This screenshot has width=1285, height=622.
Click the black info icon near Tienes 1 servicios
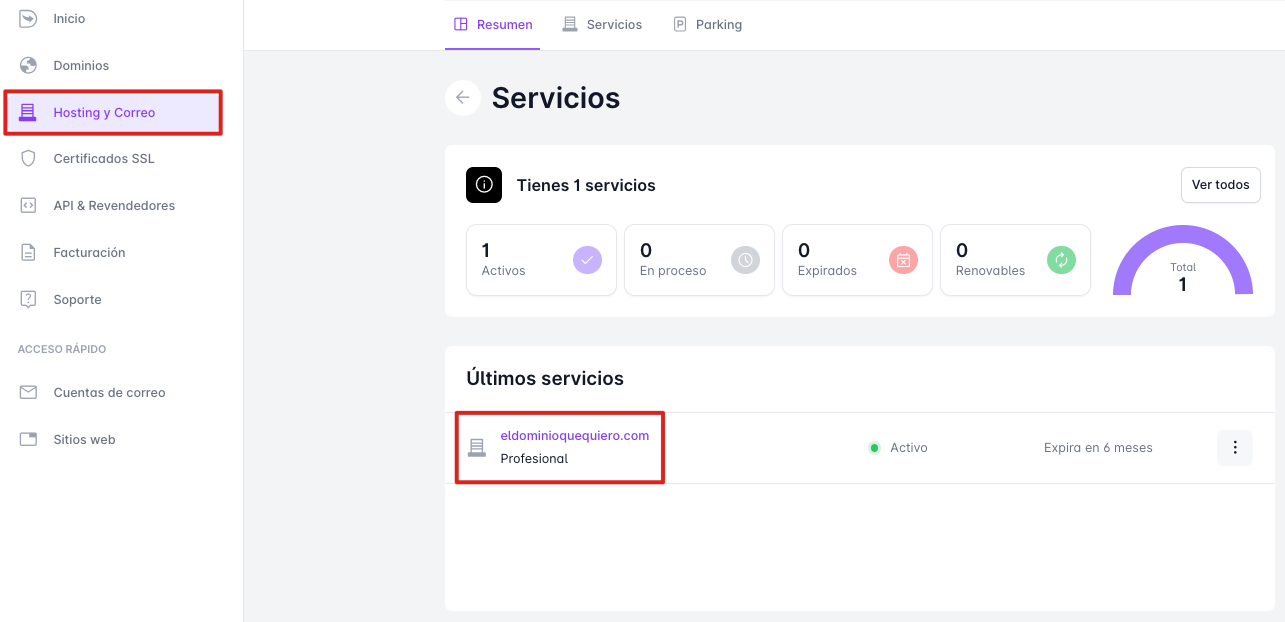(x=484, y=185)
